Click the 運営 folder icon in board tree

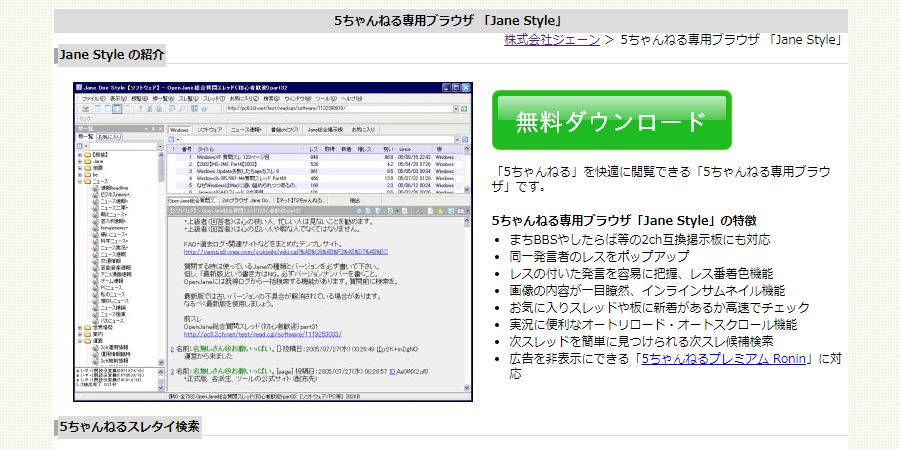click(x=87, y=341)
